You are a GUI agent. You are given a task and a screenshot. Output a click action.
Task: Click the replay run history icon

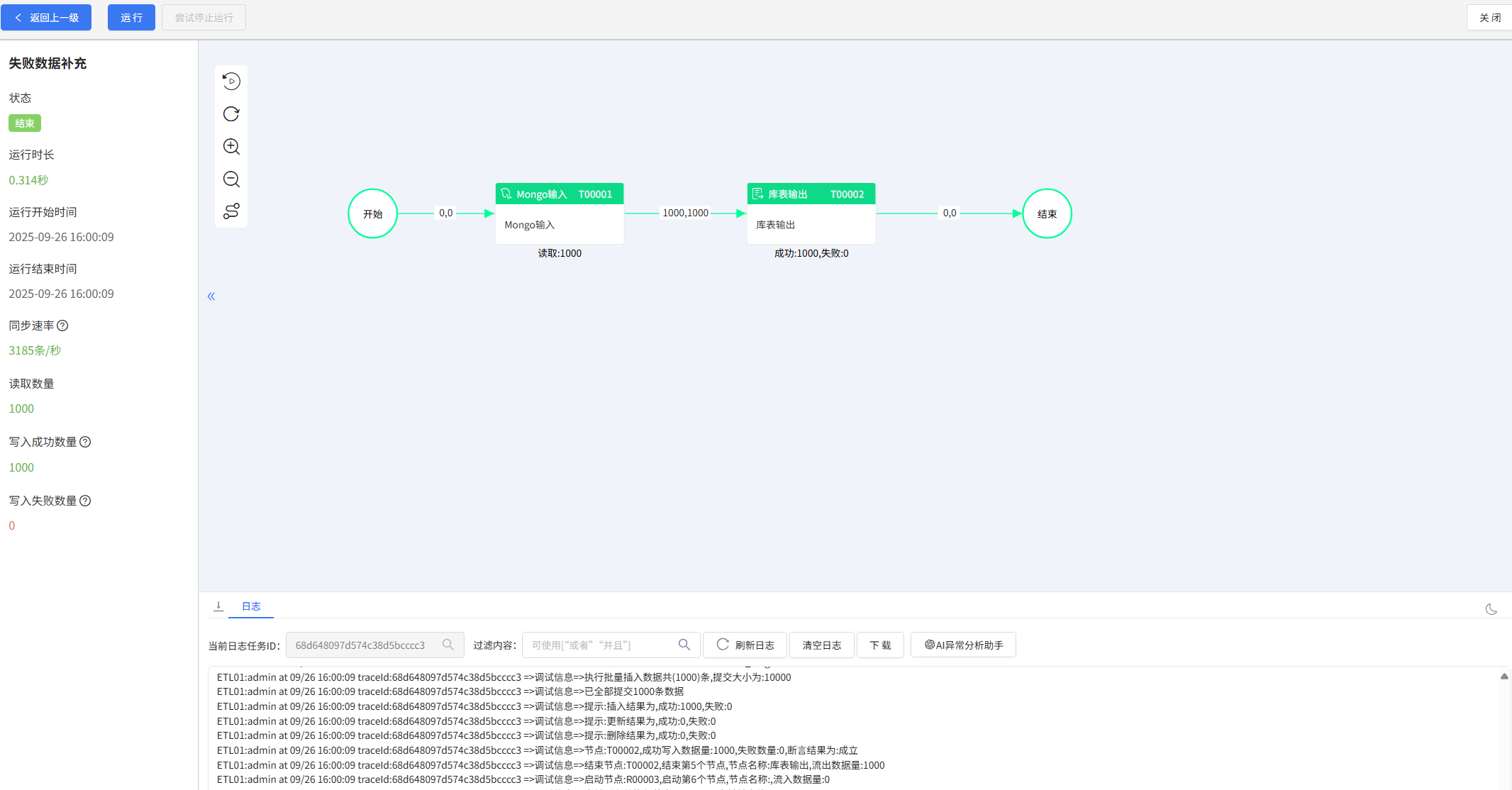pyautogui.click(x=231, y=82)
